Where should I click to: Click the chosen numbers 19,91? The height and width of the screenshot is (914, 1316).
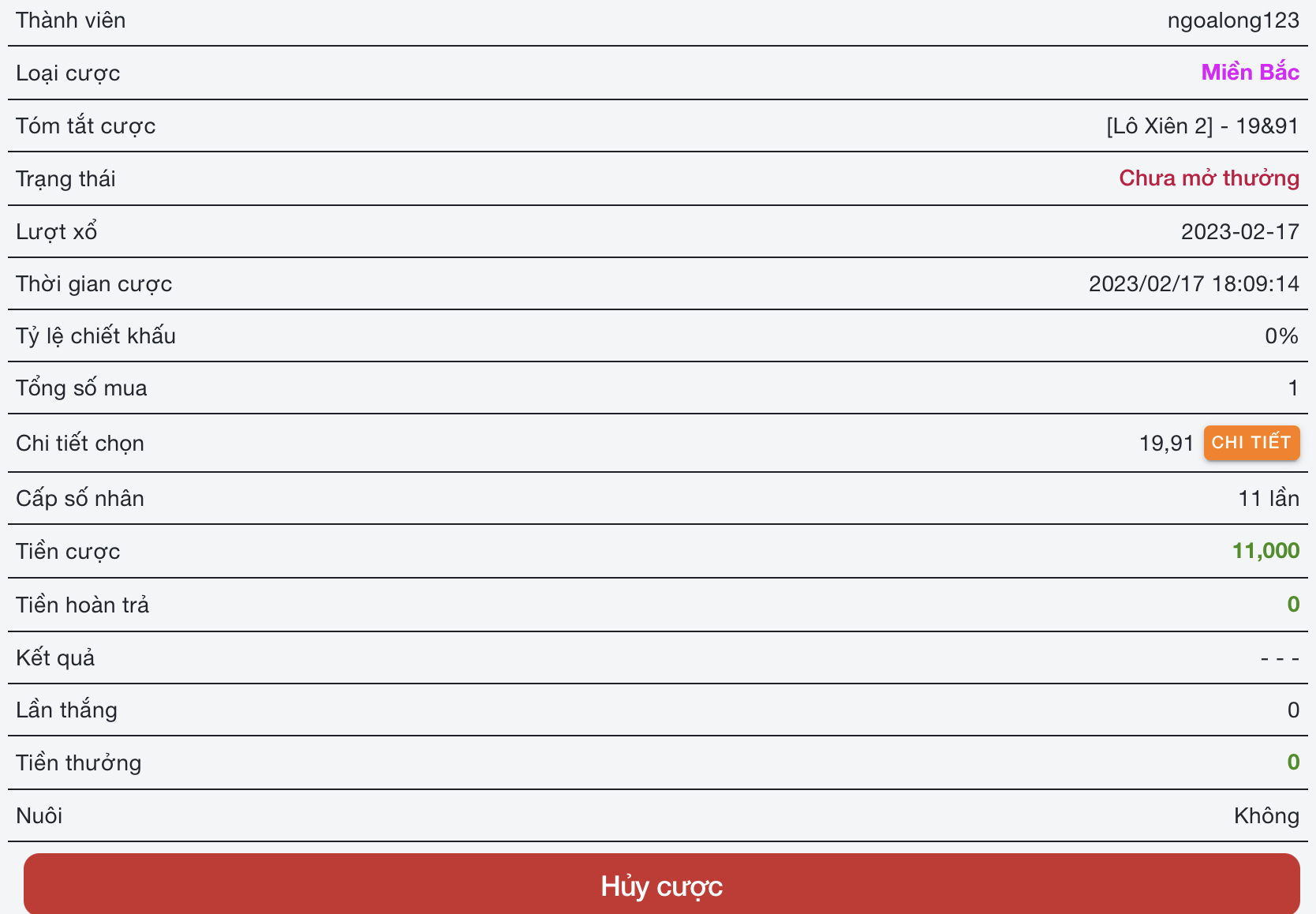[1166, 444]
